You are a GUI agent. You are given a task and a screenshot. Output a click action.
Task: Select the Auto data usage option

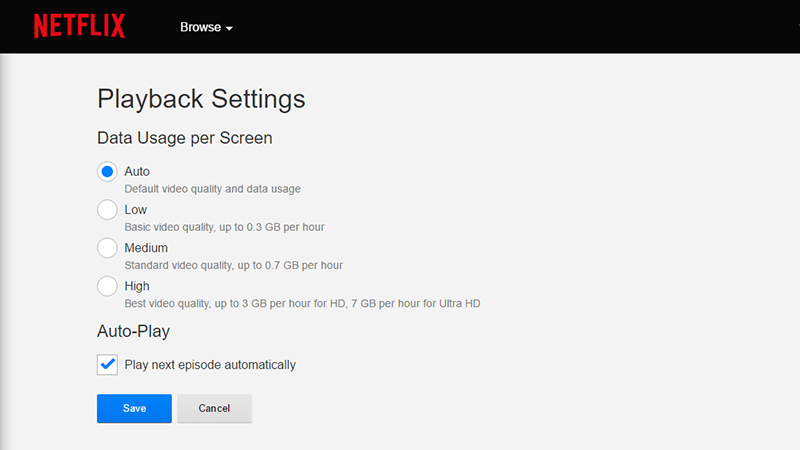pos(107,172)
